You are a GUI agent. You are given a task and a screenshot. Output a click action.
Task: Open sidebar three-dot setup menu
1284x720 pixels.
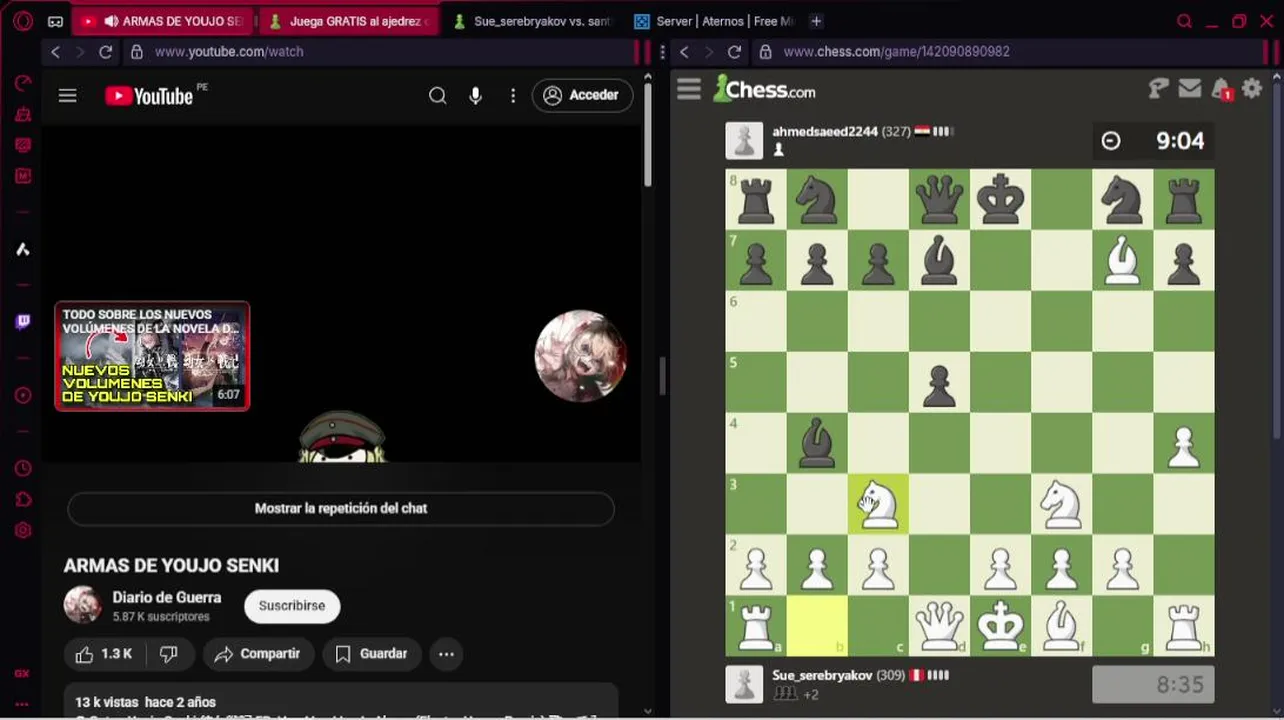click(23, 705)
